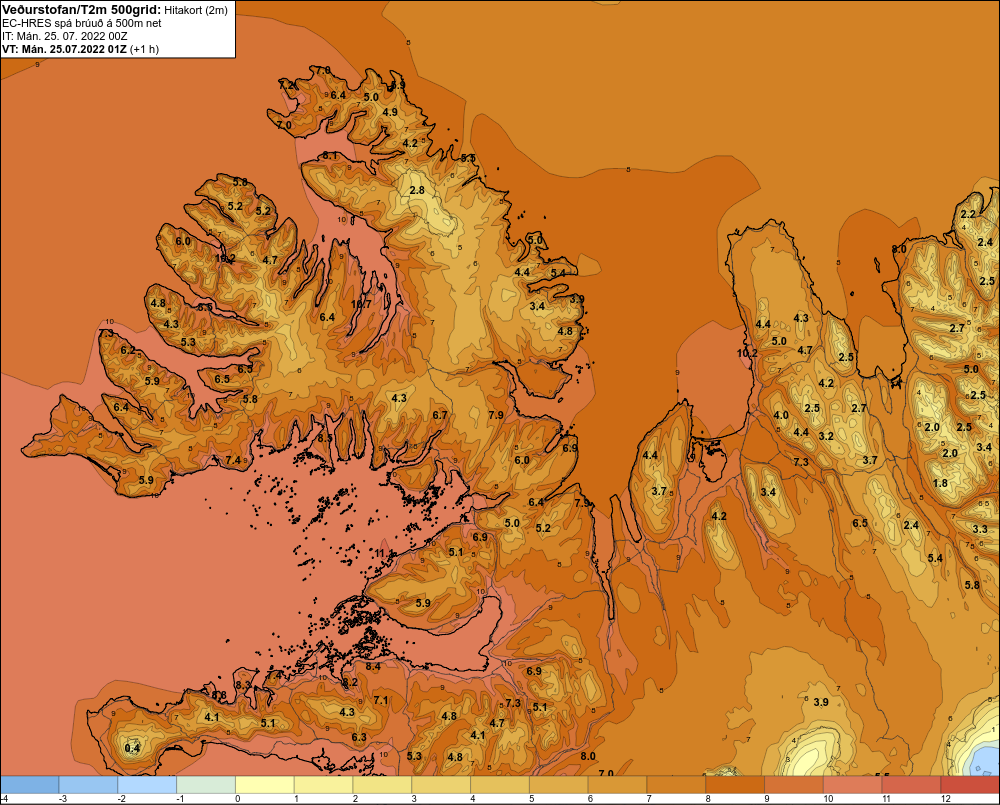The height and width of the screenshot is (805, 1000).
Task: Click the 6.7 temperature value on the map
Action: [x=439, y=415]
